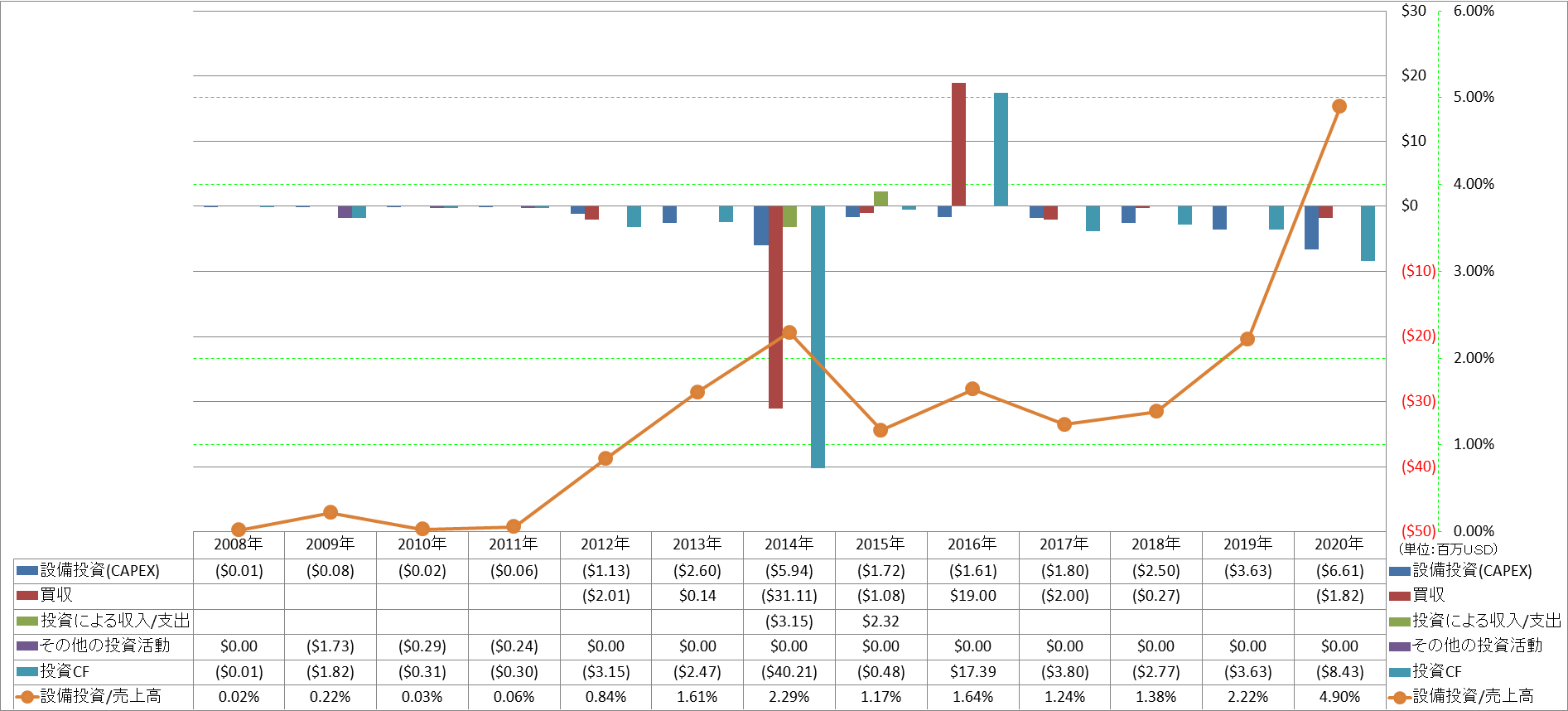Click the blue 2020 CAPEX bar
The image size is (1568, 711).
[x=1311, y=228]
